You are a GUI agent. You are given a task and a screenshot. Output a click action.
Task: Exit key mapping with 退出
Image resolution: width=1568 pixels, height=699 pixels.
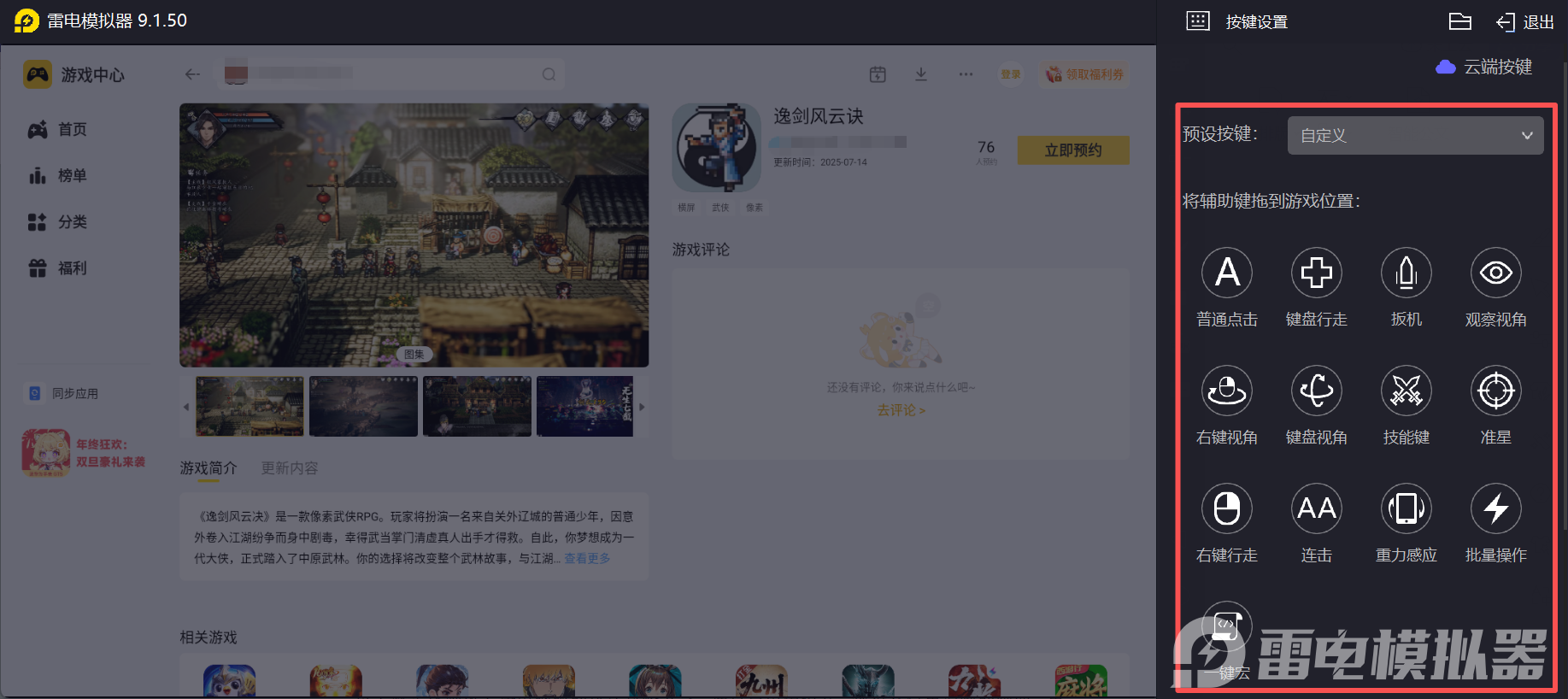coord(1525,21)
